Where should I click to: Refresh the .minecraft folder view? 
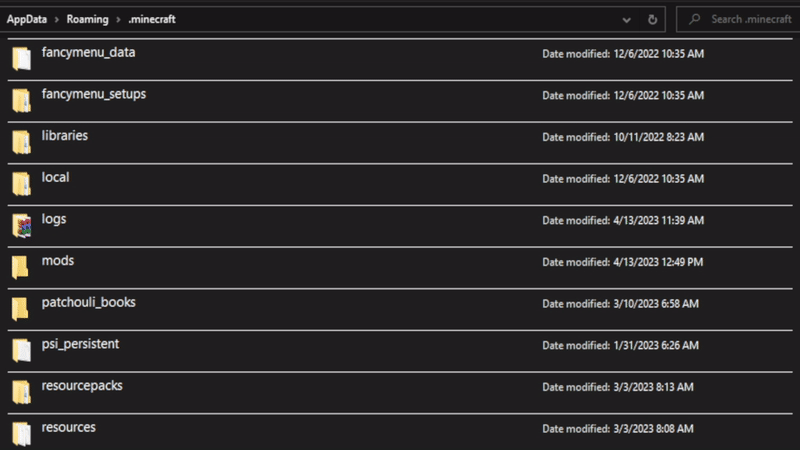pyautogui.click(x=652, y=19)
